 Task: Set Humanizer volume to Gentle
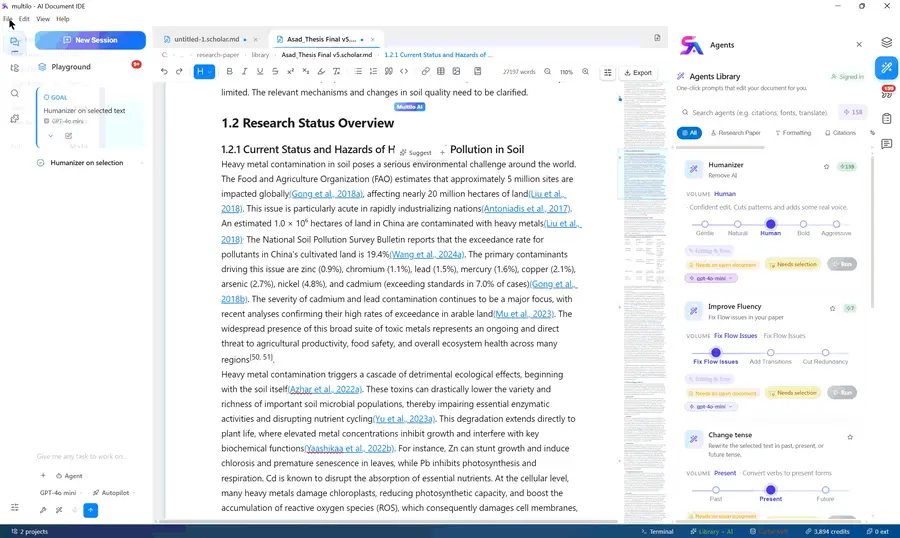pyautogui.click(x=705, y=225)
